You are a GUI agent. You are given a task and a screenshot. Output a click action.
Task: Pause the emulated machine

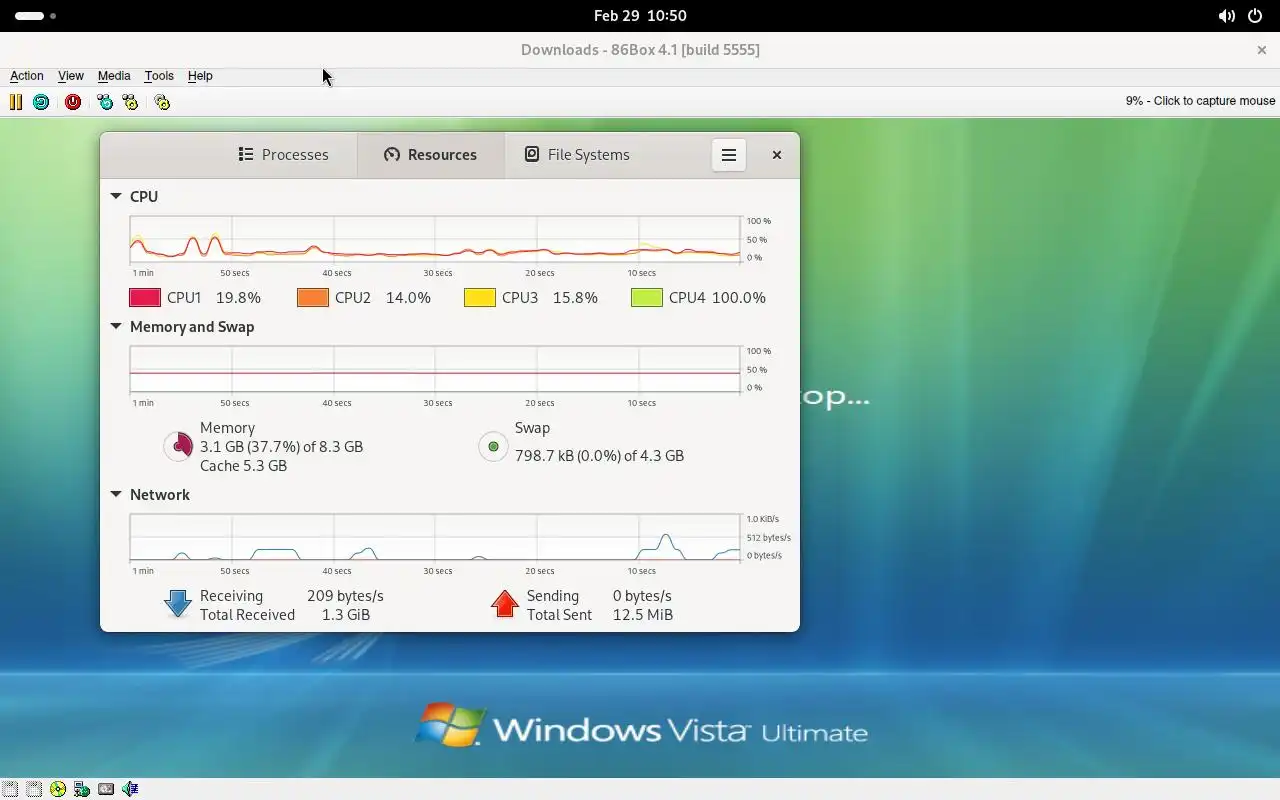(16, 102)
